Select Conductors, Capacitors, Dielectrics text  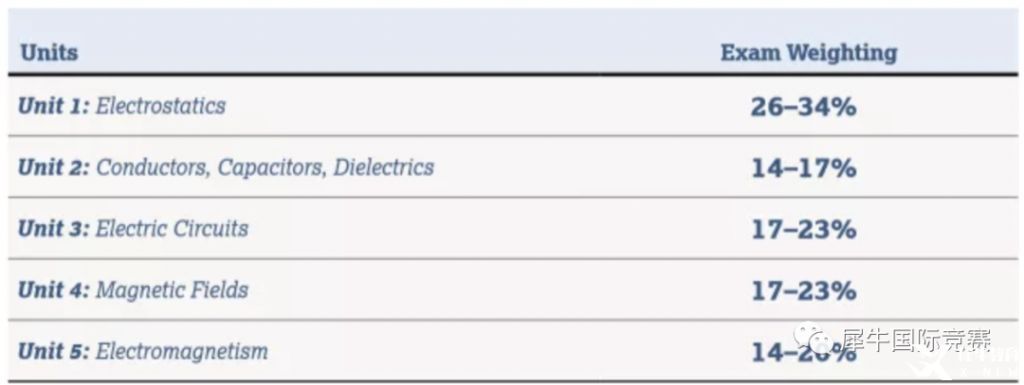click(265, 168)
